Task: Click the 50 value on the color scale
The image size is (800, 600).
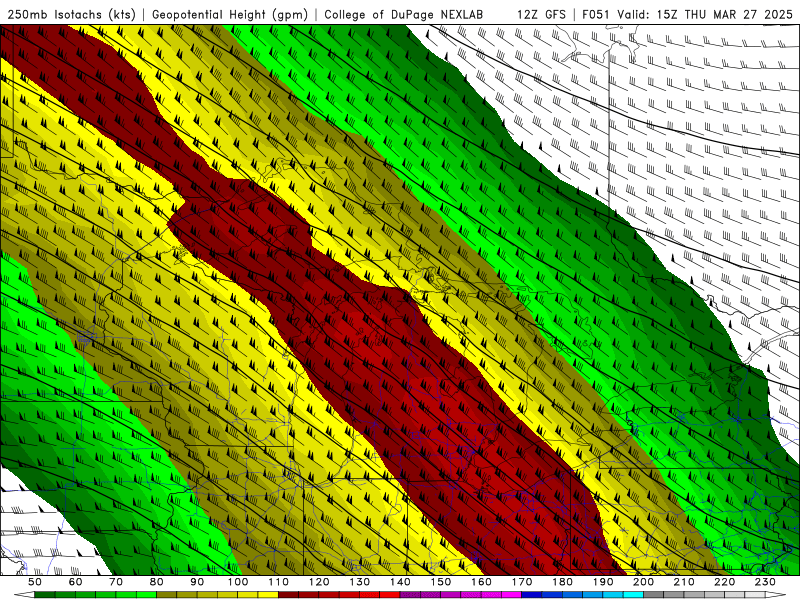Action: click(x=35, y=582)
